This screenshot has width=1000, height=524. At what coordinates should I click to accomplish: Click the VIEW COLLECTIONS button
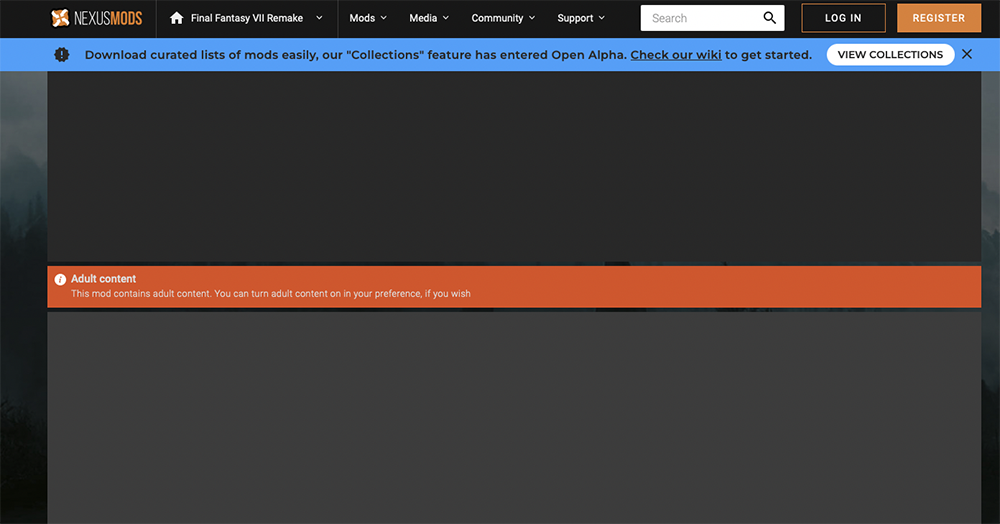click(890, 55)
